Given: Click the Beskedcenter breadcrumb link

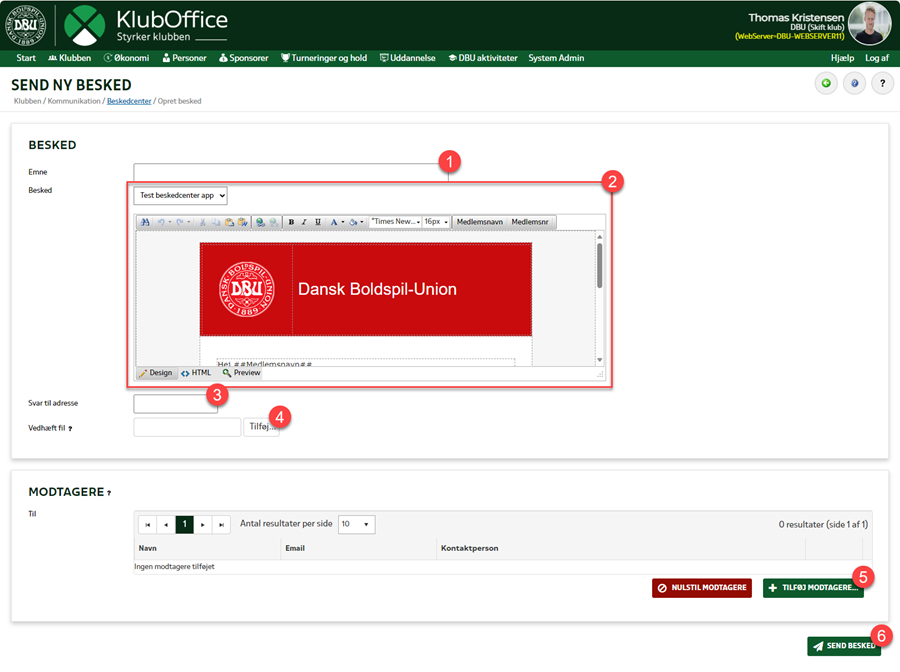Looking at the screenshot, I should click(129, 102).
